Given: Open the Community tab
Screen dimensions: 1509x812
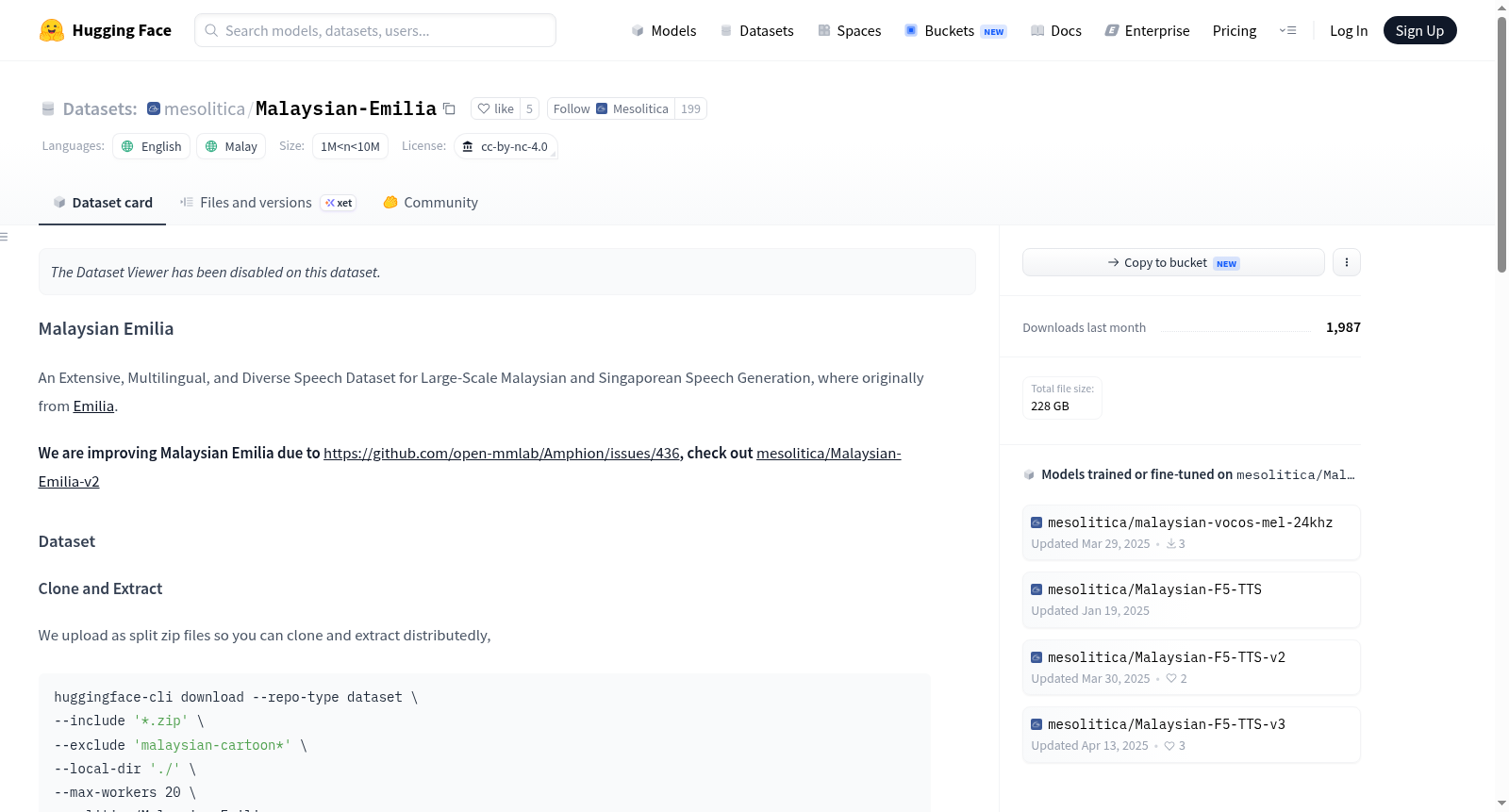Looking at the screenshot, I should click(x=430, y=203).
